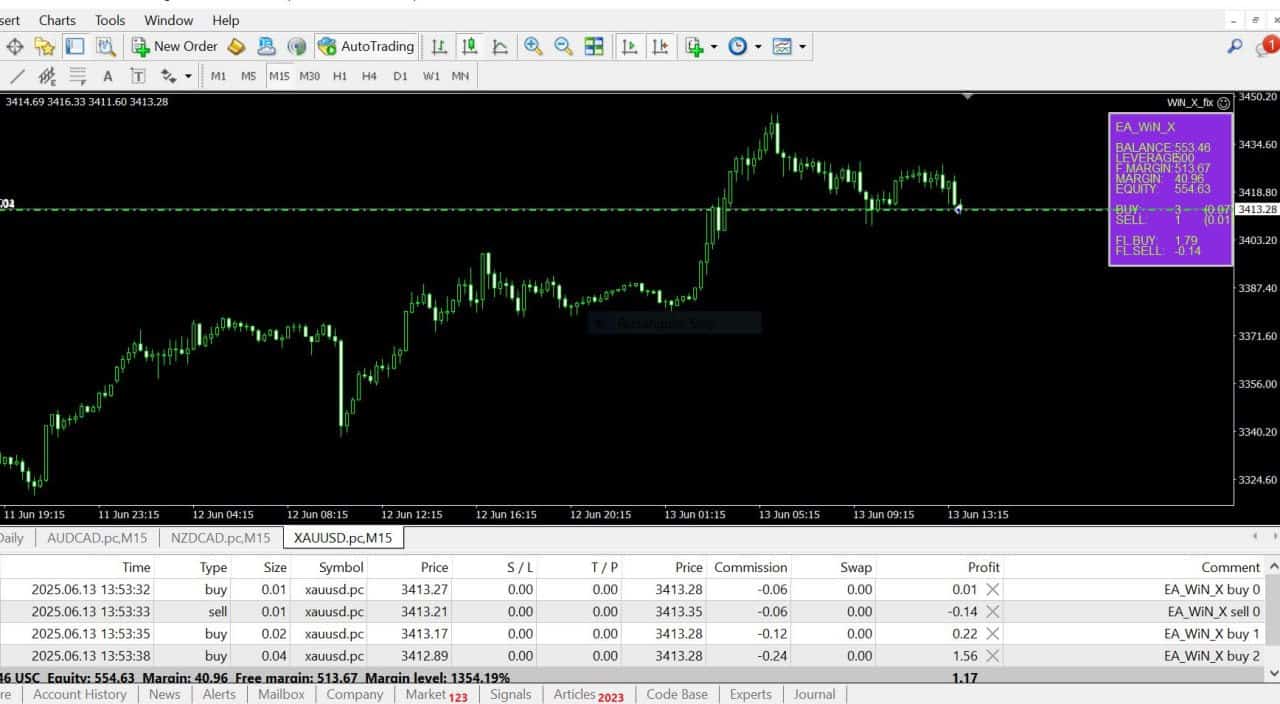Switch chart to bar chart mode
This screenshot has width=1280, height=704.
[x=439, y=46]
